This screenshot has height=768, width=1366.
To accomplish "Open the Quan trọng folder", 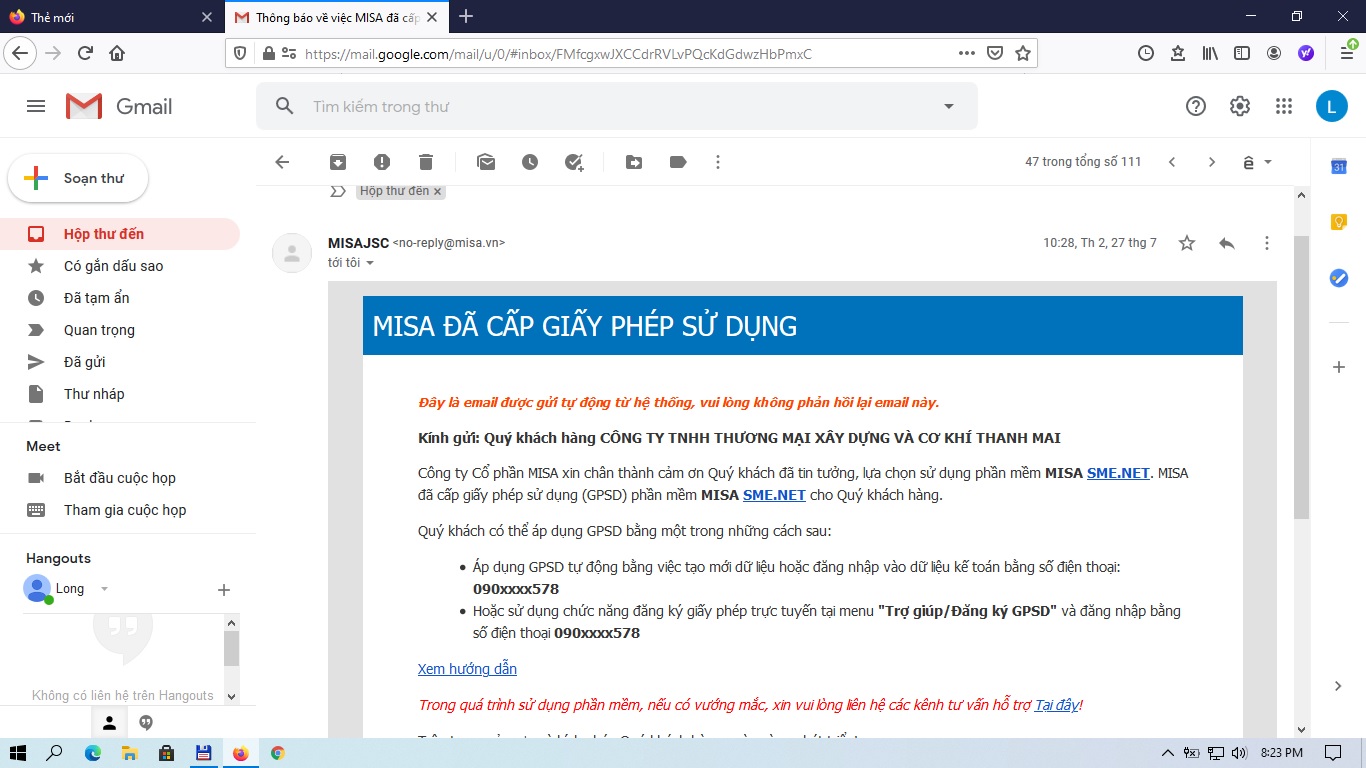I will [x=120, y=330].
